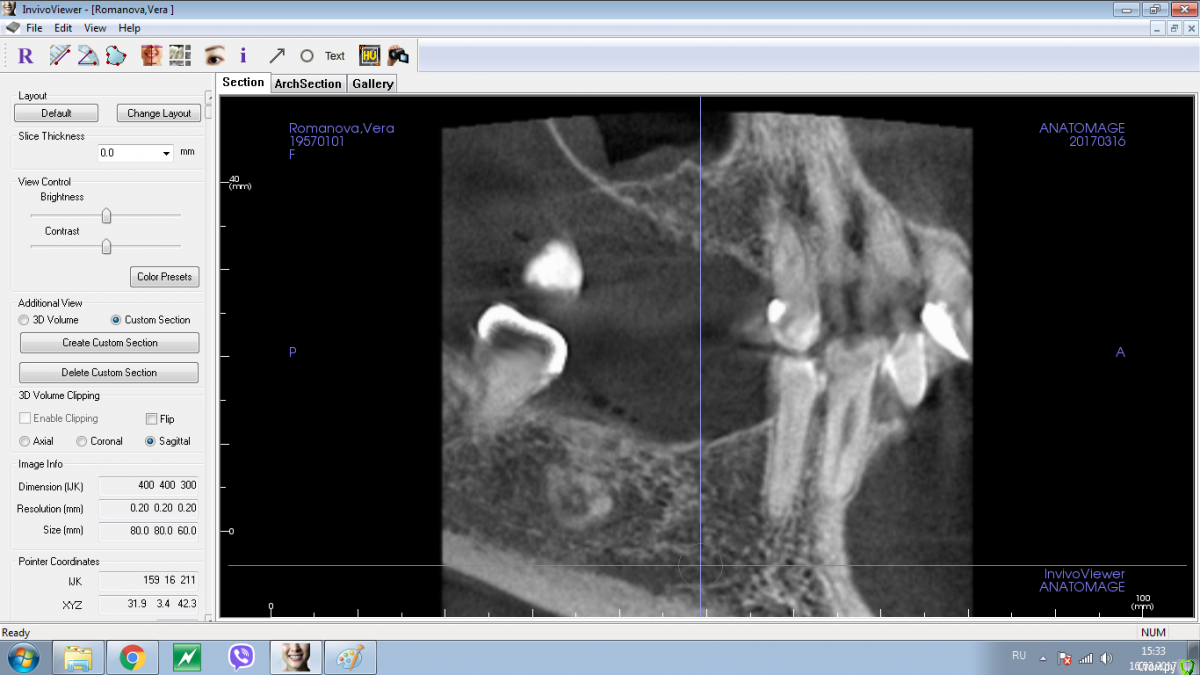Click the eye visibility icon in toolbar
Image resolution: width=1200 pixels, height=675 pixels.
[x=214, y=56]
